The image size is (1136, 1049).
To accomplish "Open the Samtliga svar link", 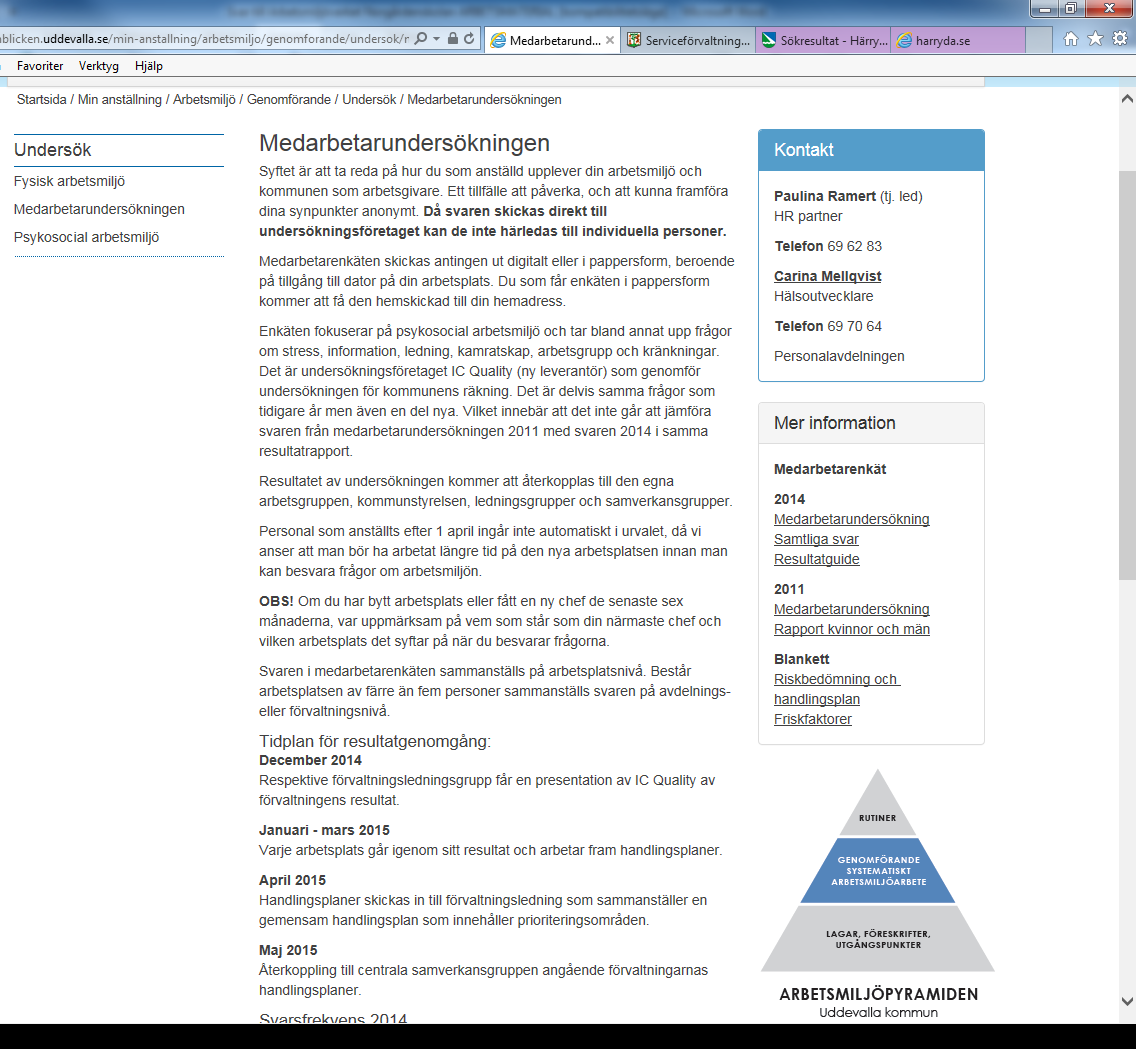I will tap(816, 540).
